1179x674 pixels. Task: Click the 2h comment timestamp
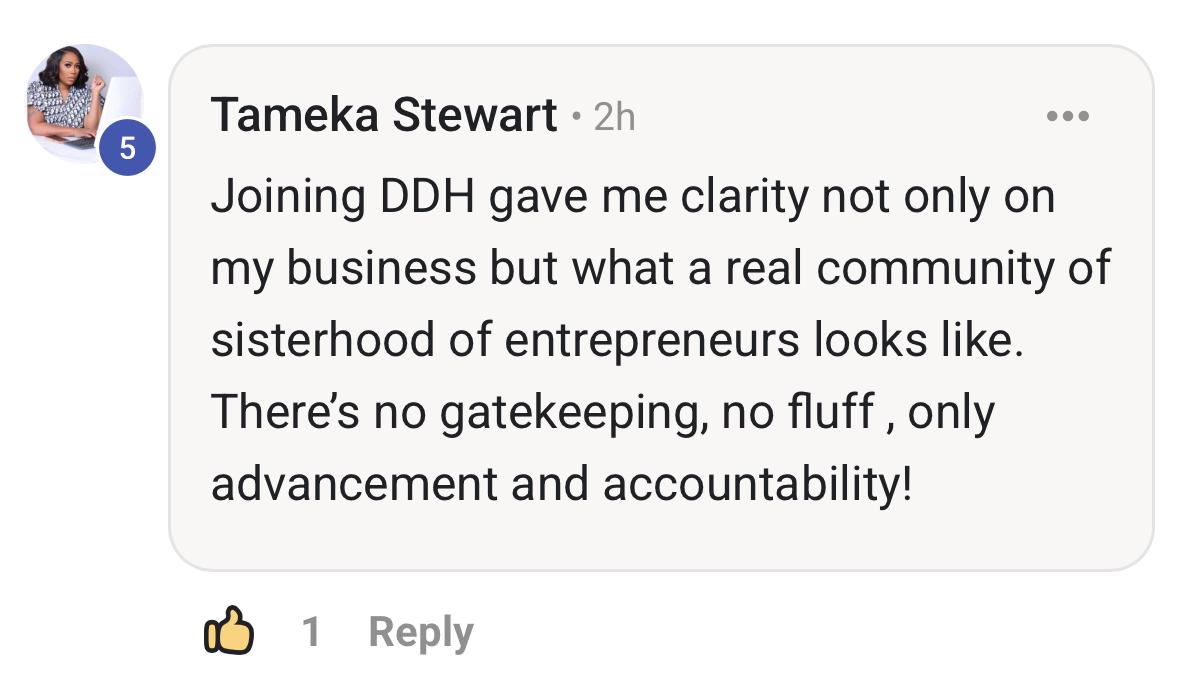pyautogui.click(x=614, y=118)
